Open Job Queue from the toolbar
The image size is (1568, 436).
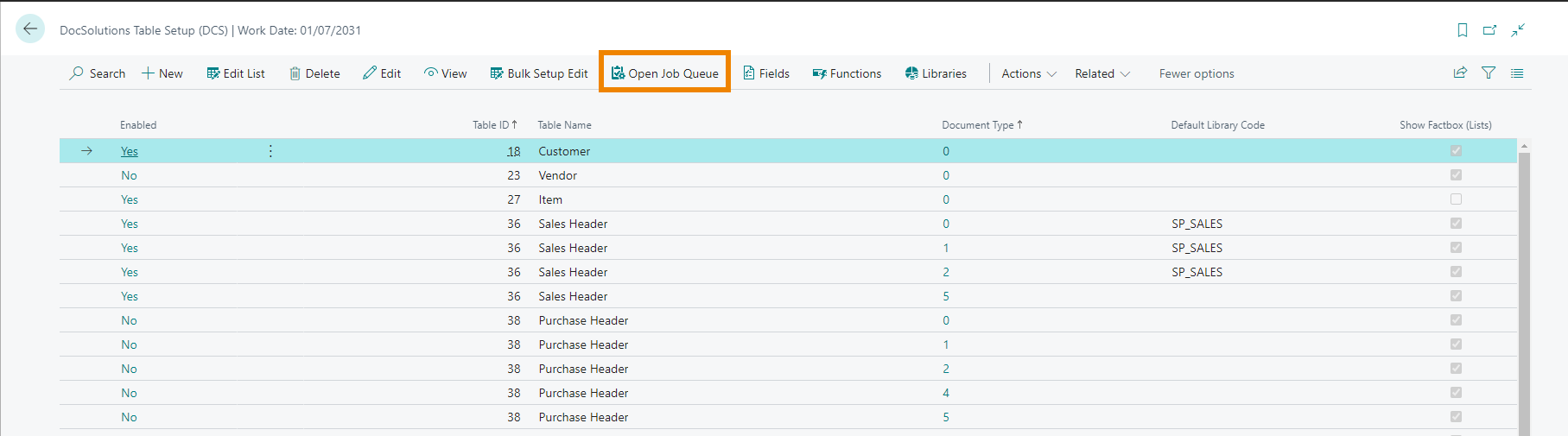click(x=664, y=73)
